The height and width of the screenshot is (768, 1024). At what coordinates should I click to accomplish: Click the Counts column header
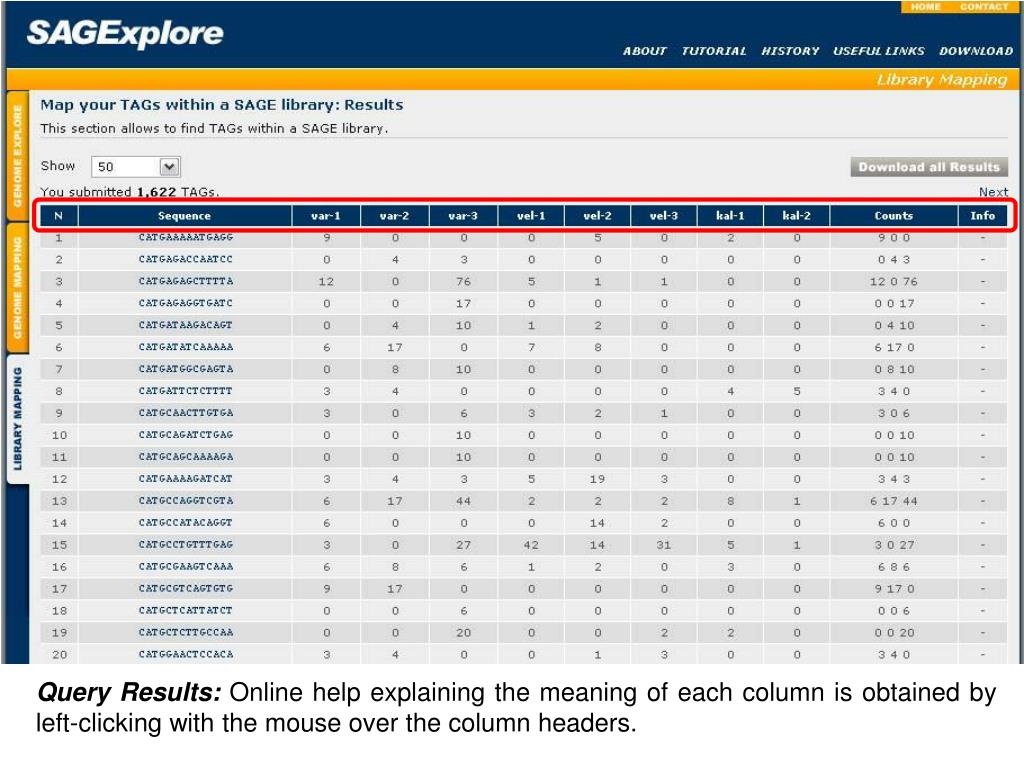tap(893, 216)
